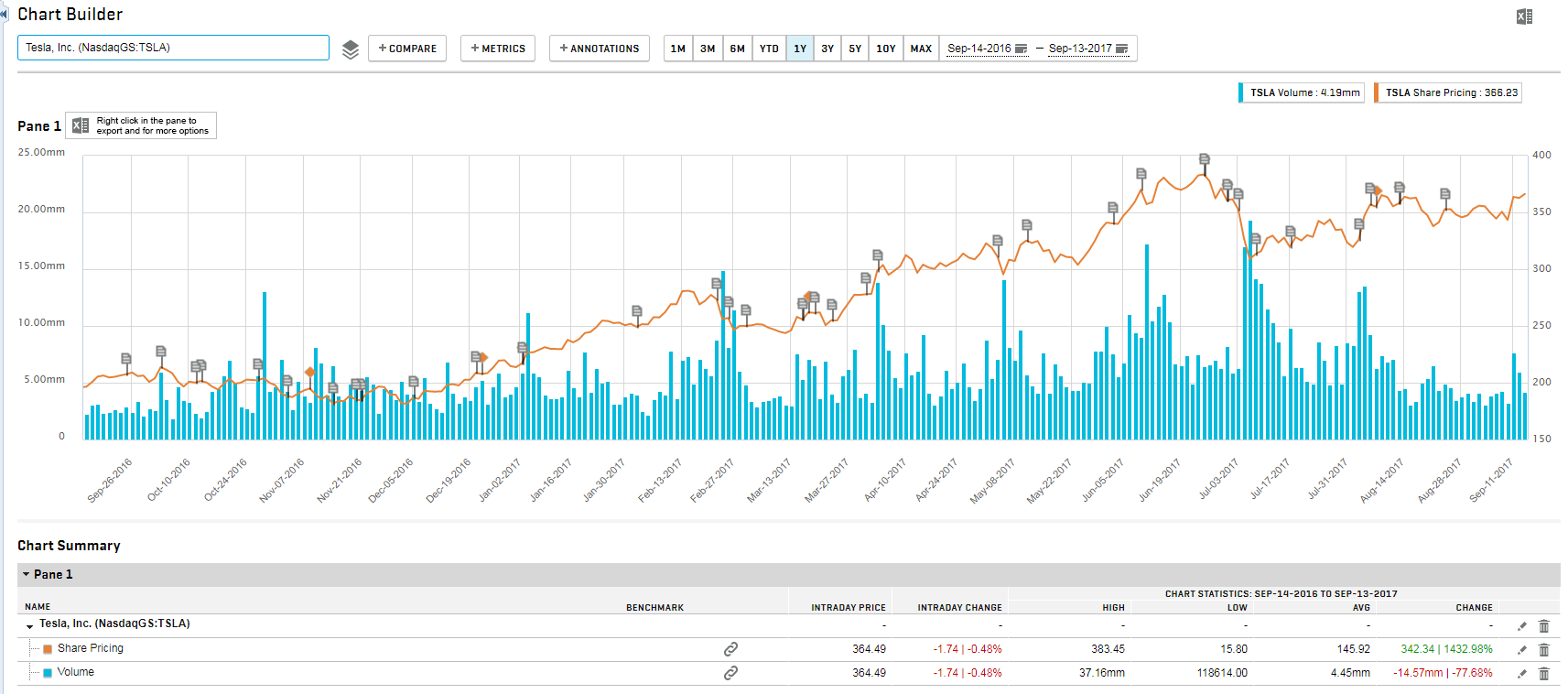1568x694 pixels.
Task: Collapse the left side panel arrow
Action: [x=4, y=14]
